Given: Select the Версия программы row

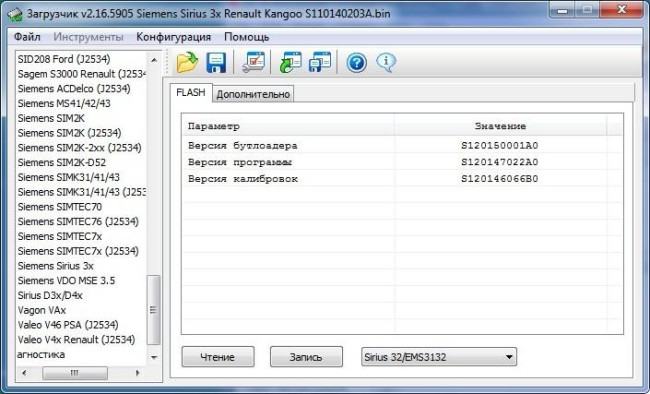Looking at the screenshot, I should 402,162.
